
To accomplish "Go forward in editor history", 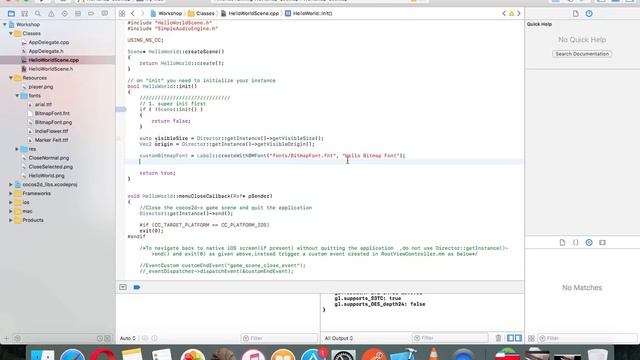I will (x=142, y=13).
